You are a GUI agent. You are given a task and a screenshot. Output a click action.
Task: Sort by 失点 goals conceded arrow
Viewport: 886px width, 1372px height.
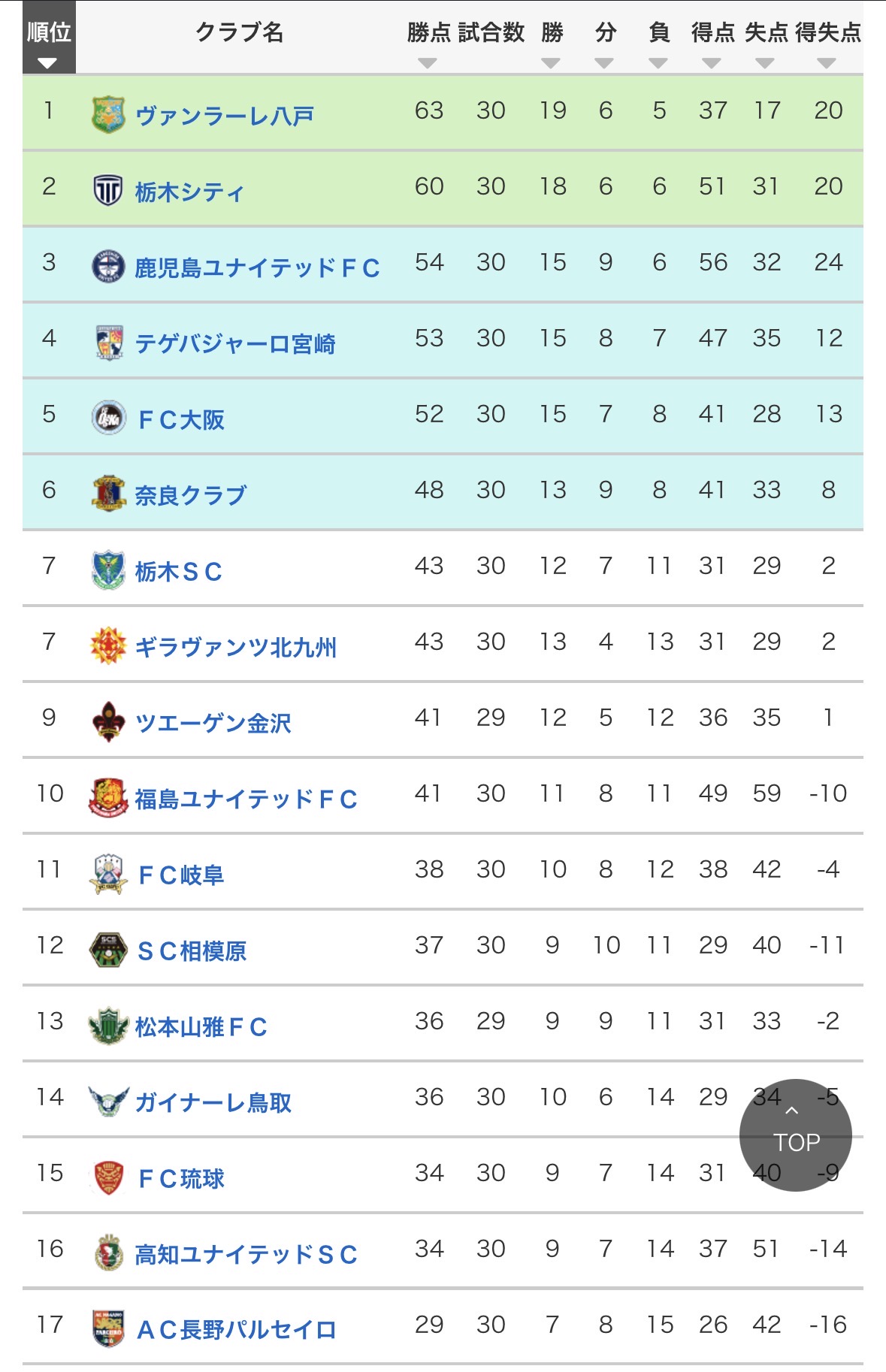pos(765,63)
